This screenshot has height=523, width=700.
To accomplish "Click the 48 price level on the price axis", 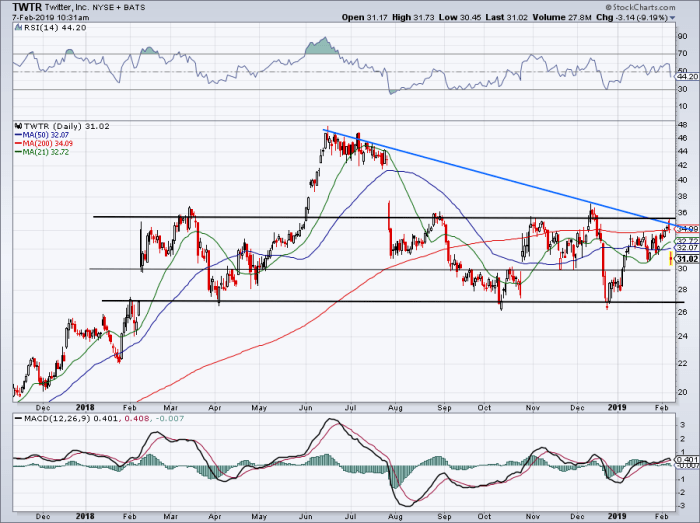I will pyautogui.click(x=682, y=125).
